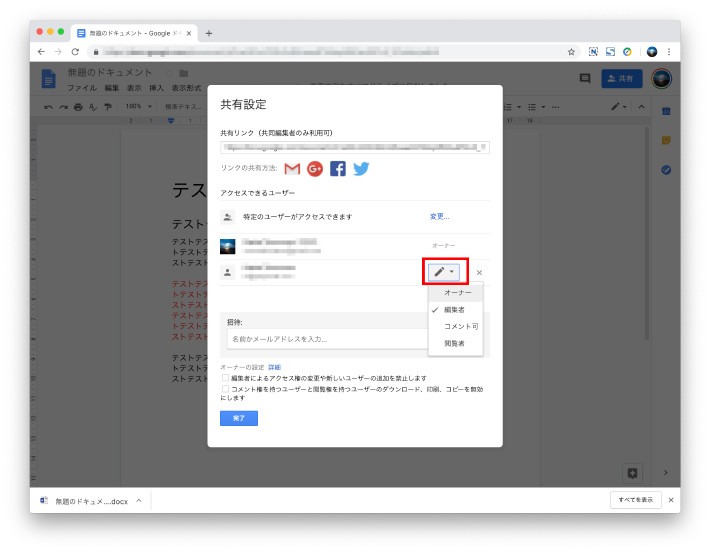Click the Chrome profile icon in the toolbar
Viewport: 710px width, 552px height.
[652, 52]
